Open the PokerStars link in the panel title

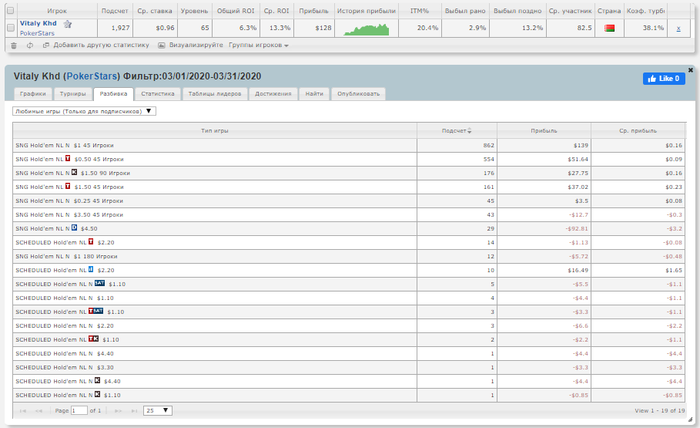92,76
